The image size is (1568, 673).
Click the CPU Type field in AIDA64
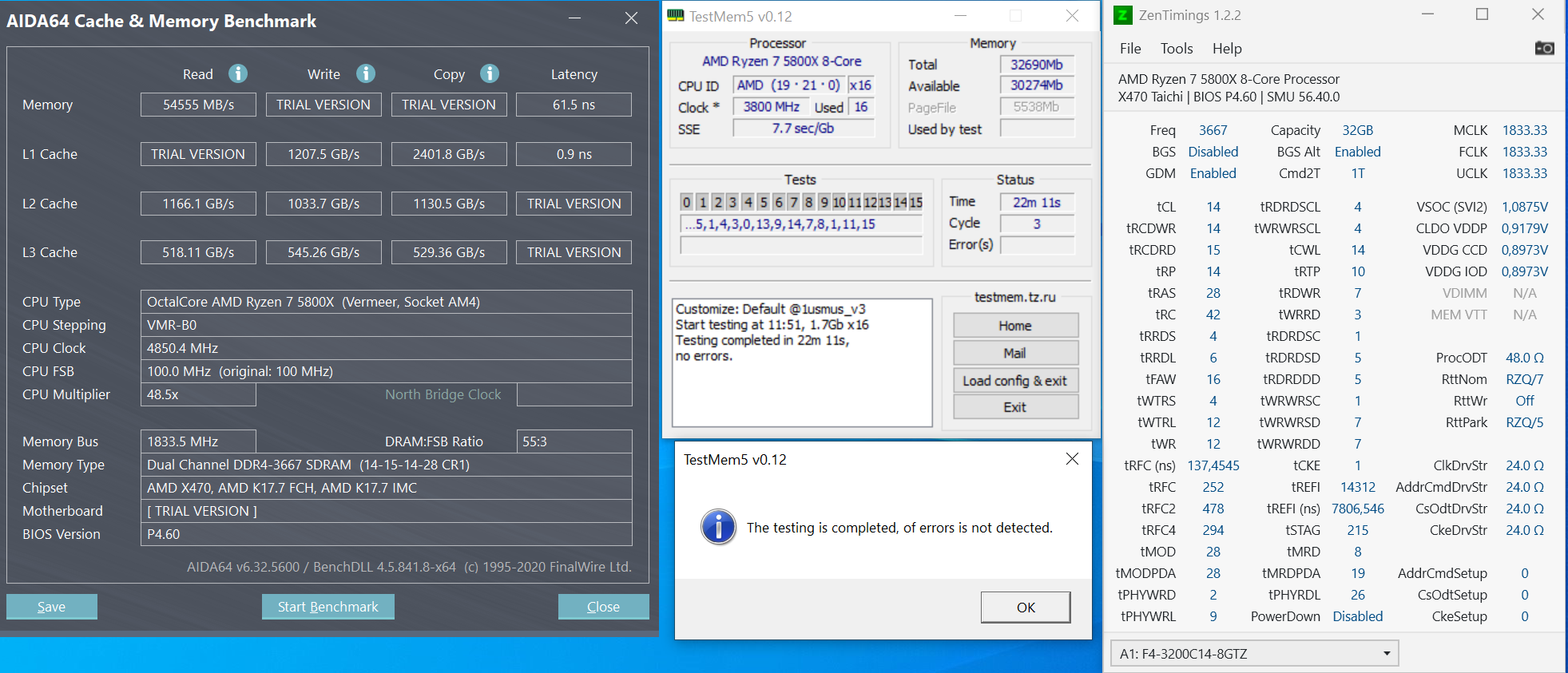click(x=387, y=302)
